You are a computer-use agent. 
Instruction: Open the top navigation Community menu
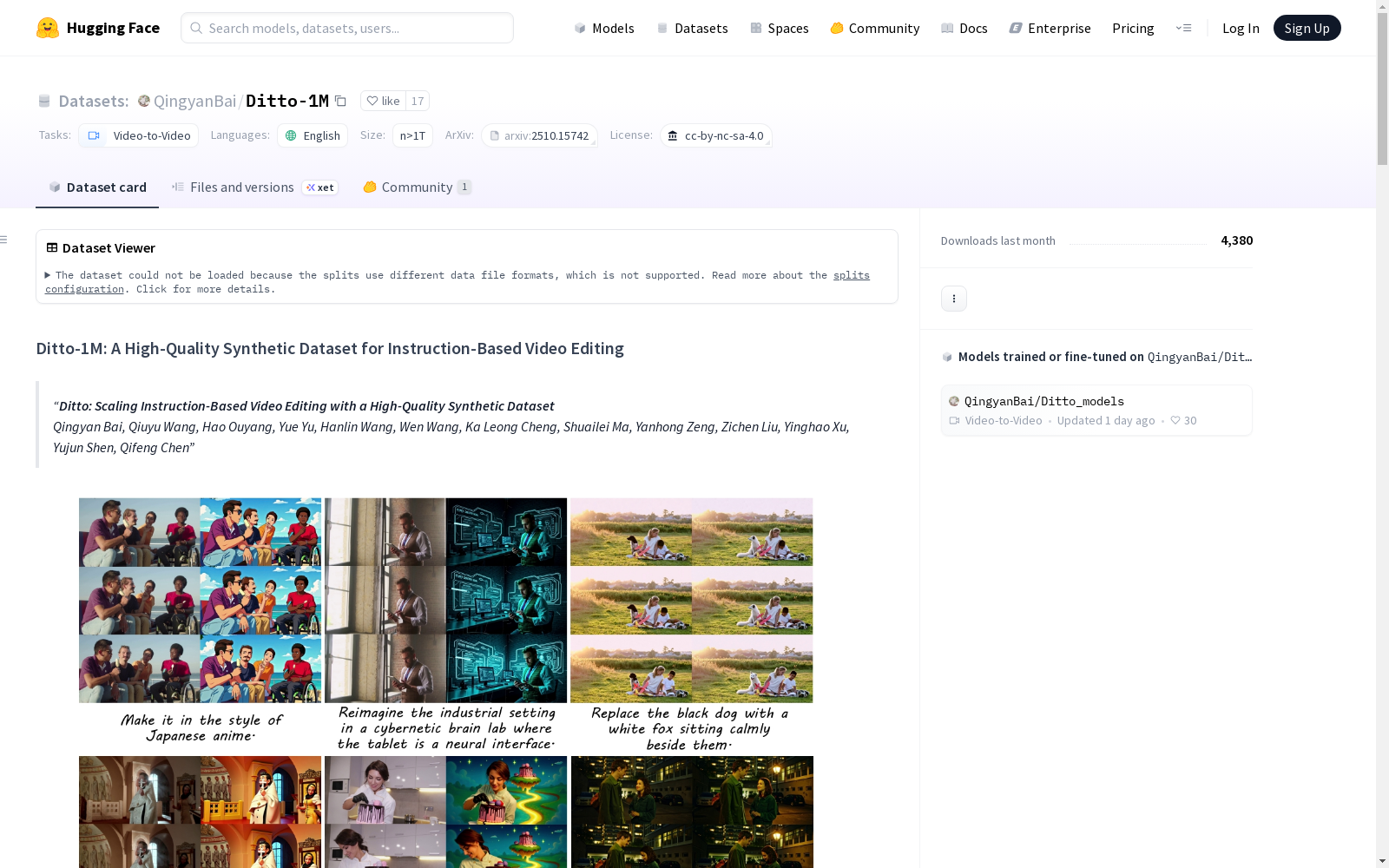[x=875, y=28]
